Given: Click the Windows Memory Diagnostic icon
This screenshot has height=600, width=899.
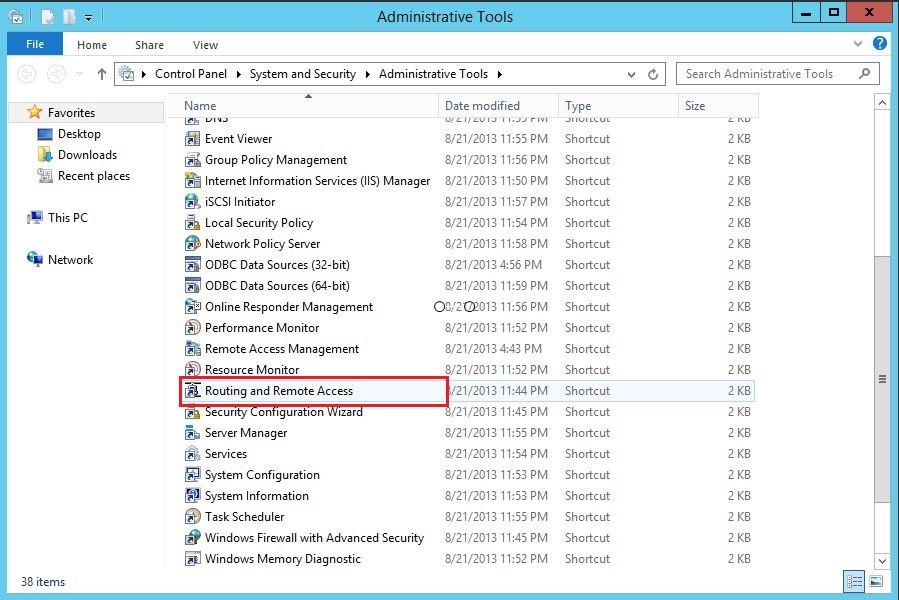Looking at the screenshot, I should (x=193, y=559).
